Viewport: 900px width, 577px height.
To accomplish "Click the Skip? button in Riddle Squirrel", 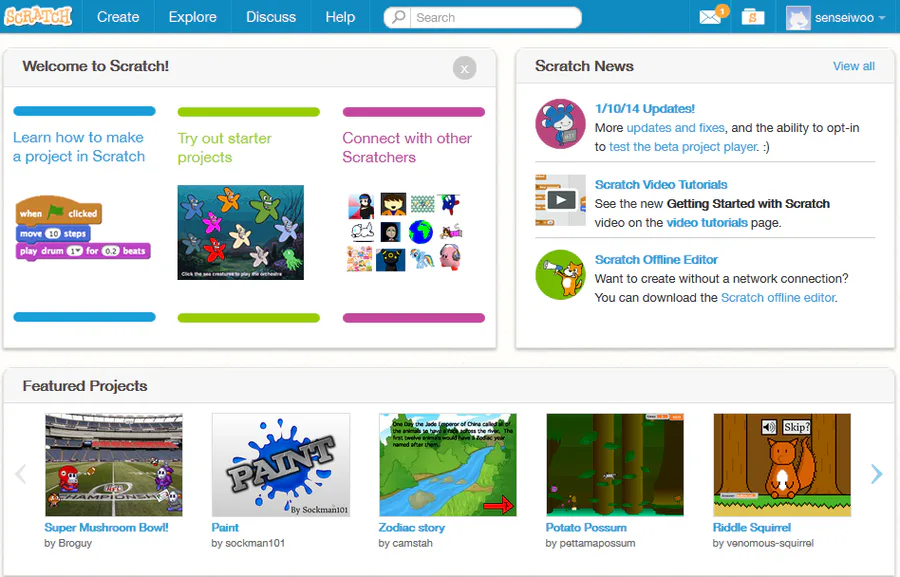I will point(797,427).
